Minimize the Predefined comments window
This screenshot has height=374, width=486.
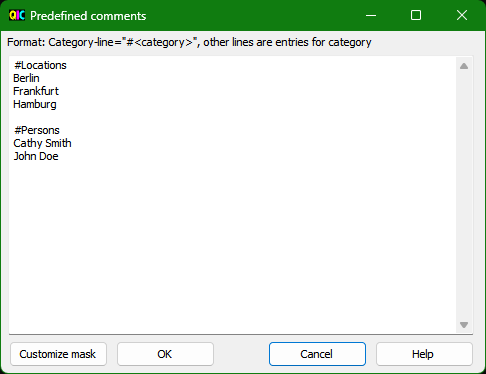371,15
